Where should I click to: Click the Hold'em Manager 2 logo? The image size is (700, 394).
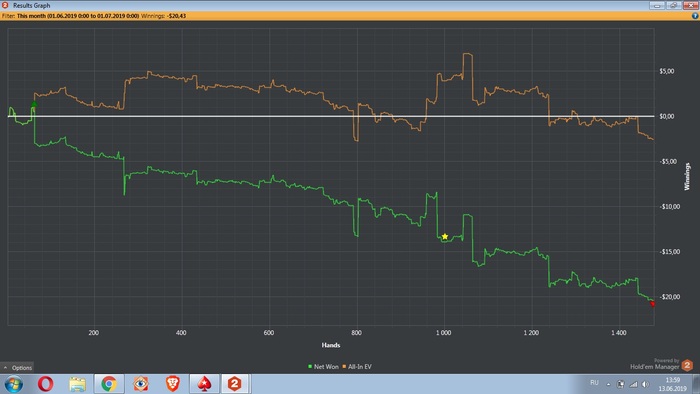(x=687, y=365)
